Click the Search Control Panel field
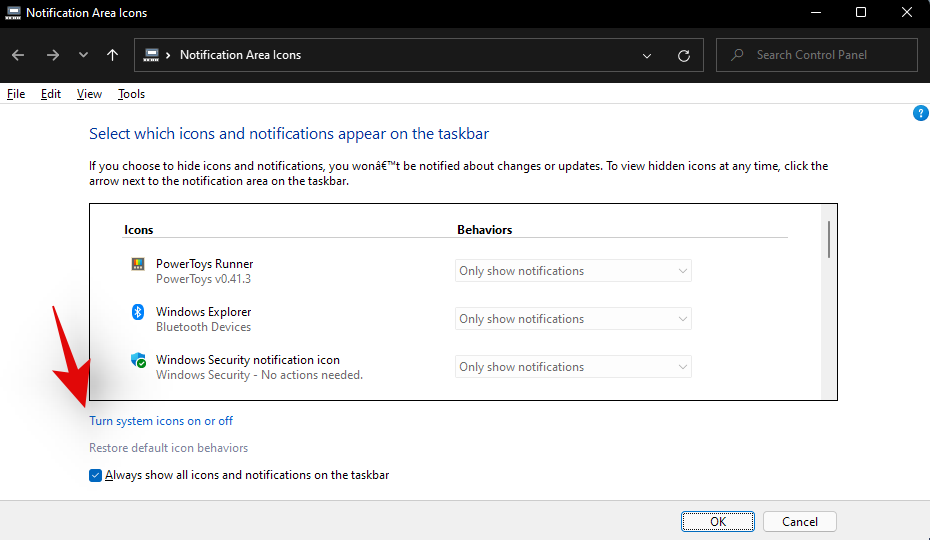930x540 pixels. pyautogui.click(x=825, y=55)
